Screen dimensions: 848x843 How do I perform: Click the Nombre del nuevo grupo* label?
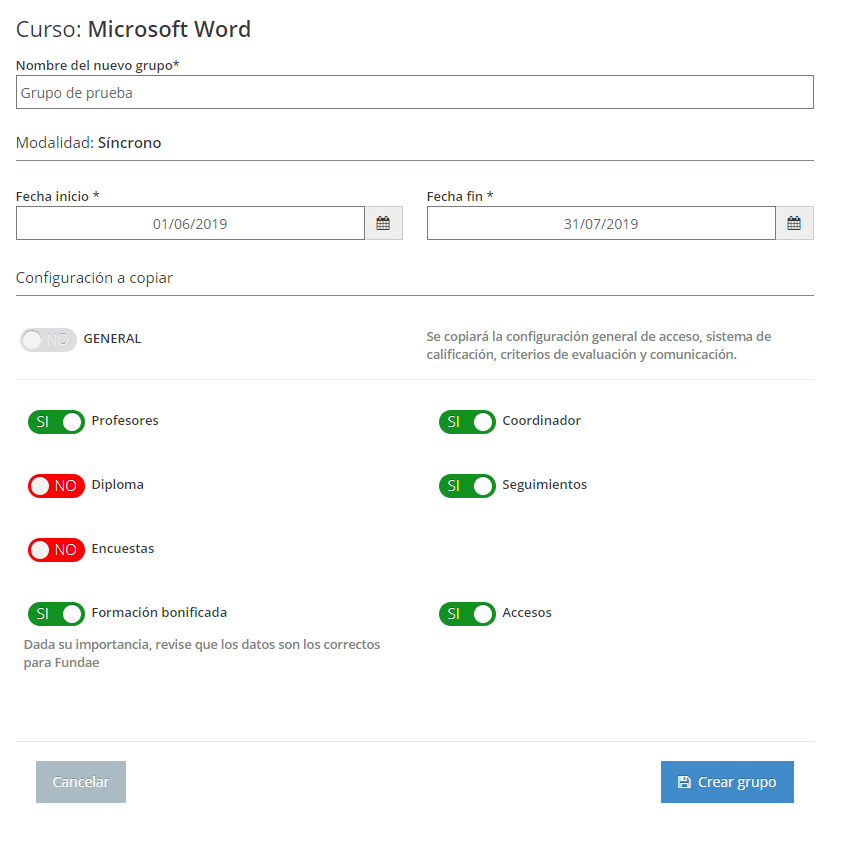click(x=97, y=65)
